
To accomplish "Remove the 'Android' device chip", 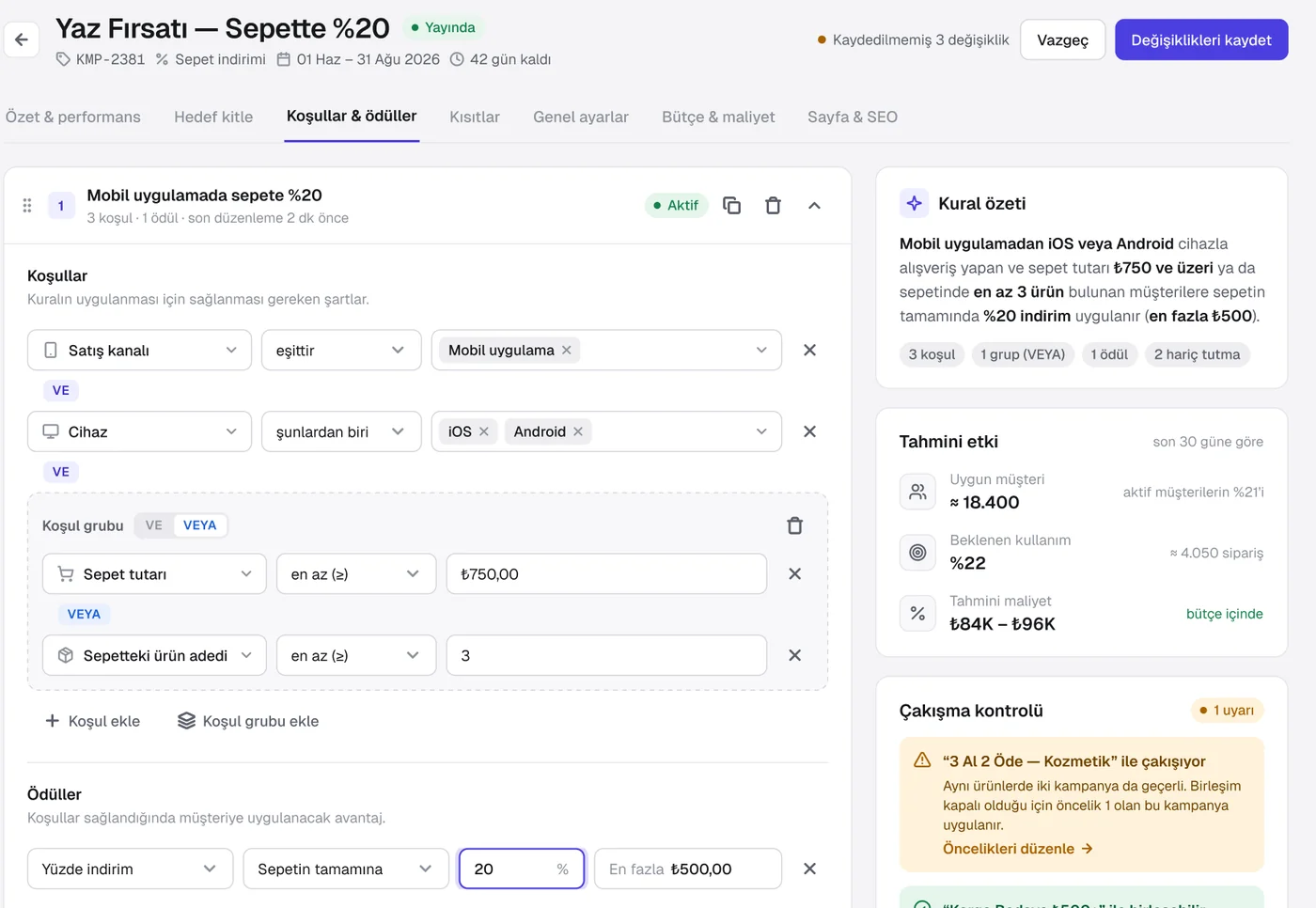I will [578, 431].
